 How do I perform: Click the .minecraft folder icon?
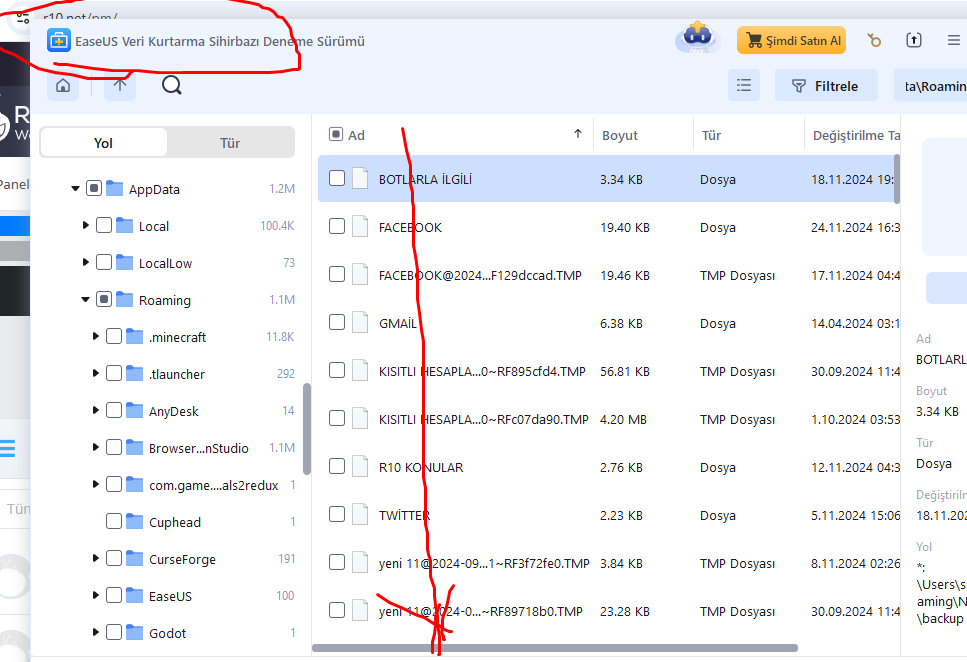(x=134, y=336)
